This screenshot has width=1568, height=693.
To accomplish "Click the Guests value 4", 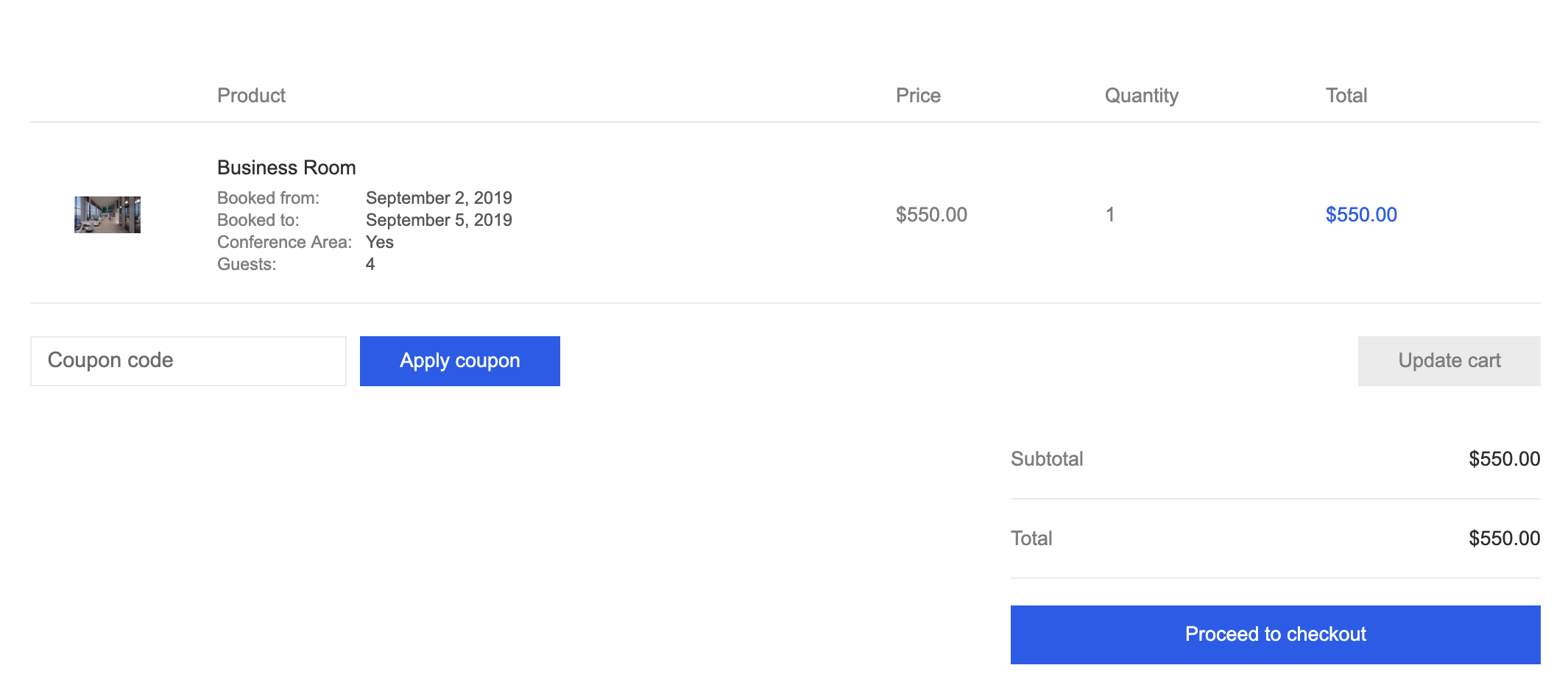I will (370, 264).
